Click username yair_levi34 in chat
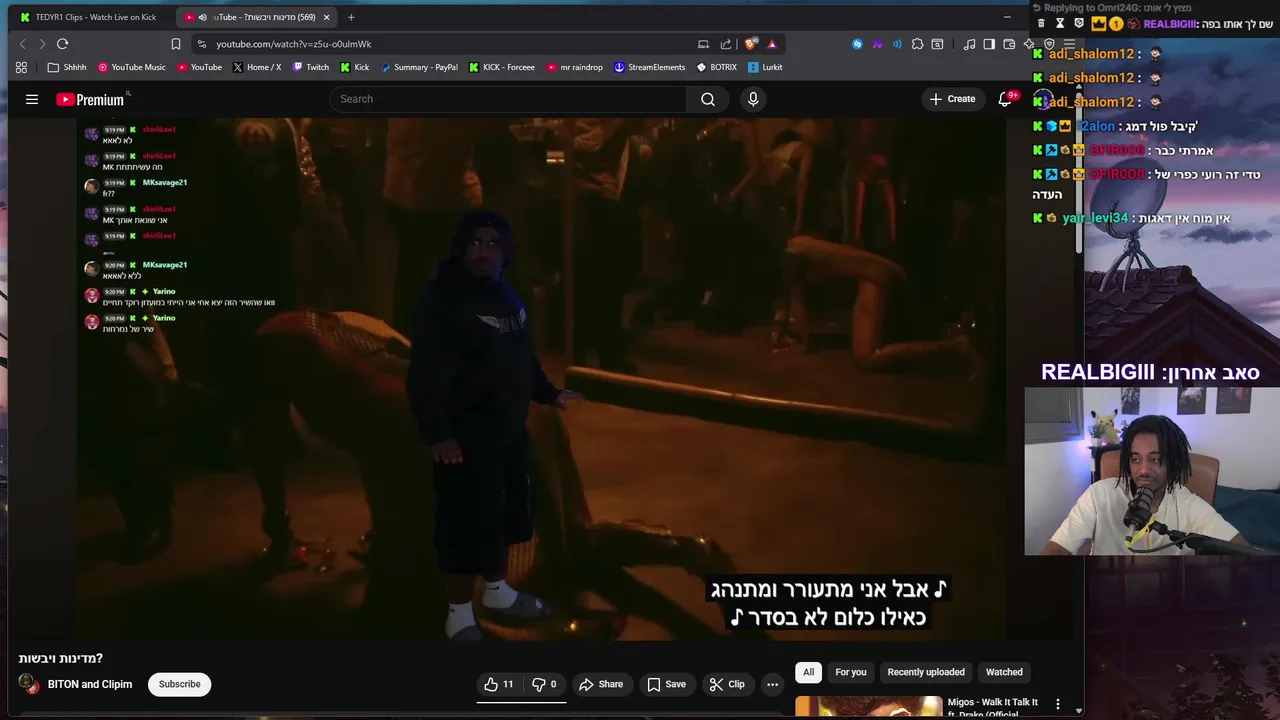This screenshot has height=720, width=1280. click(x=1095, y=218)
